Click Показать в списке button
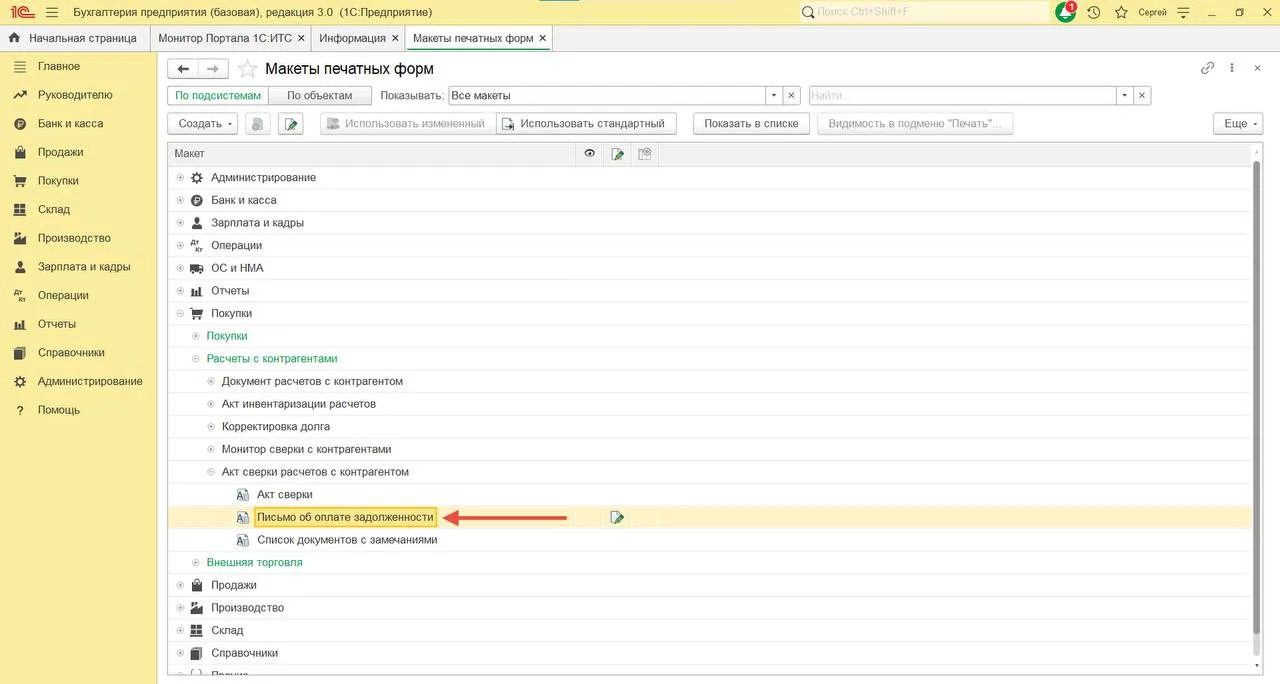 [751, 124]
